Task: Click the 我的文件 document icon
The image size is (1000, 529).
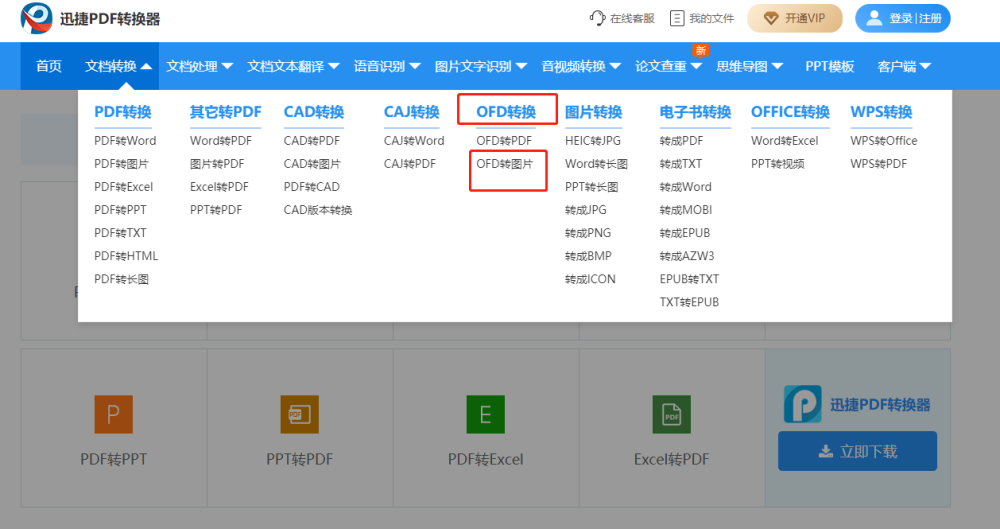Action: tap(677, 18)
